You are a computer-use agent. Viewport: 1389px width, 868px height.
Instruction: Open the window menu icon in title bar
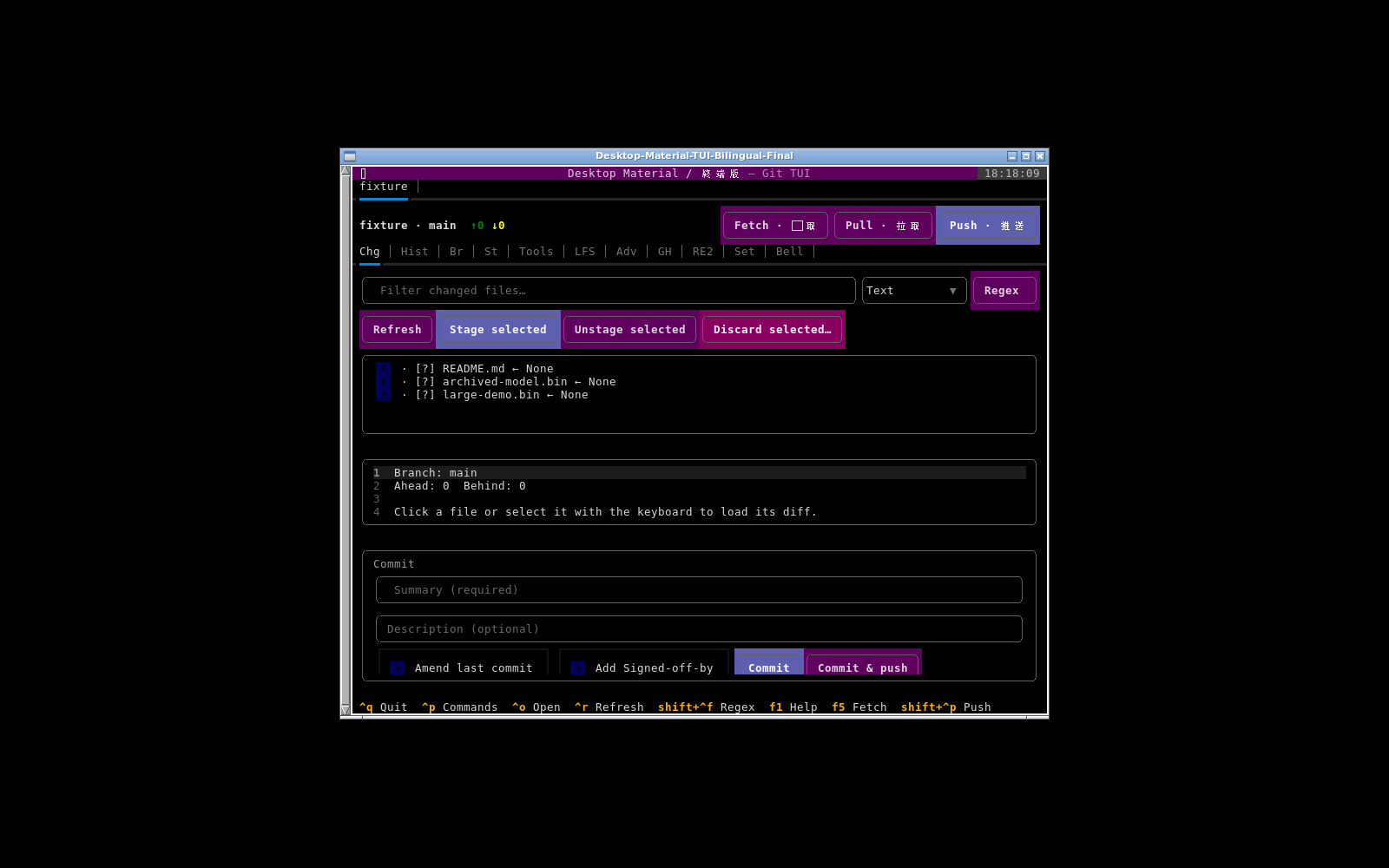coord(350,156)
